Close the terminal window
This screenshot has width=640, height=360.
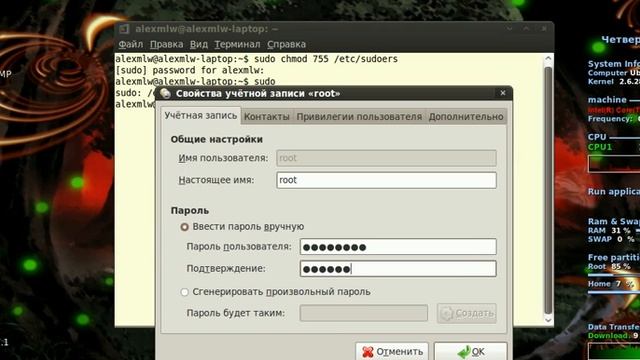(544, 29)
